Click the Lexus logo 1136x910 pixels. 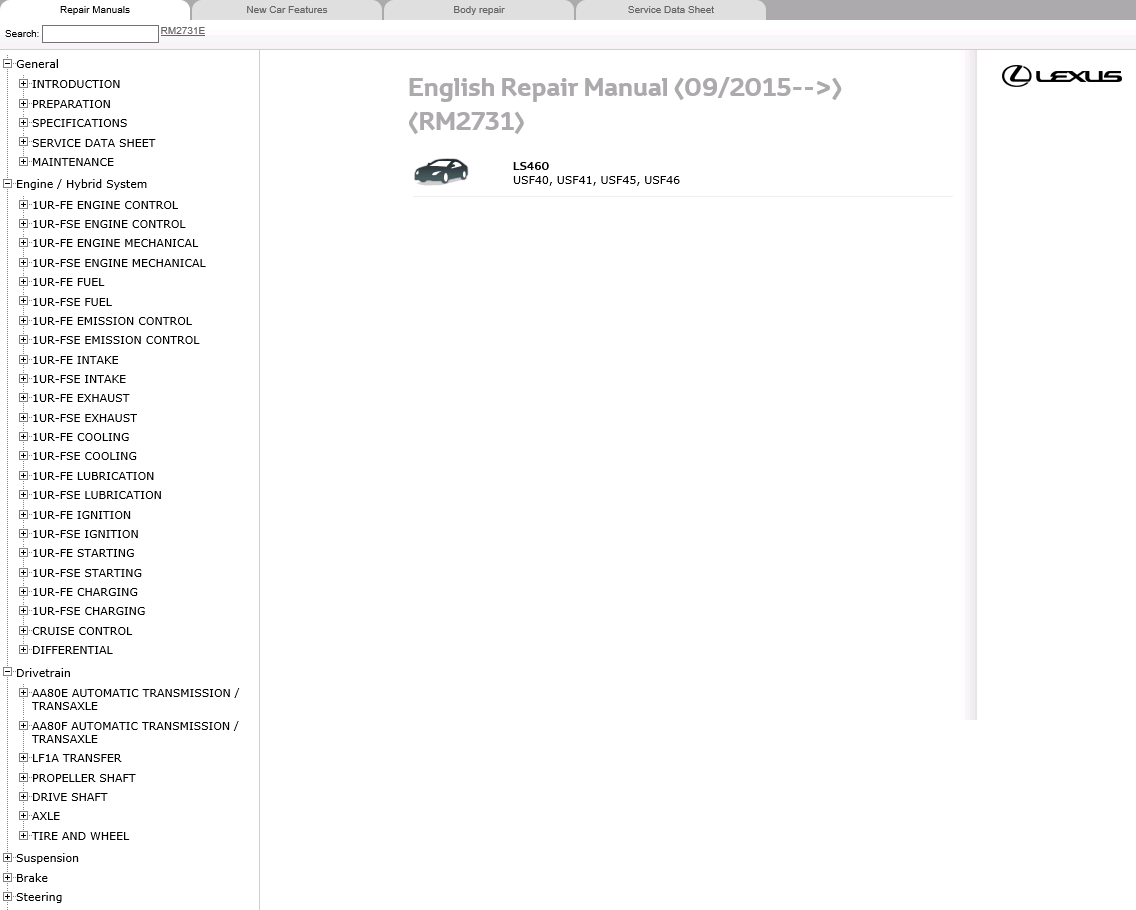1061,75
